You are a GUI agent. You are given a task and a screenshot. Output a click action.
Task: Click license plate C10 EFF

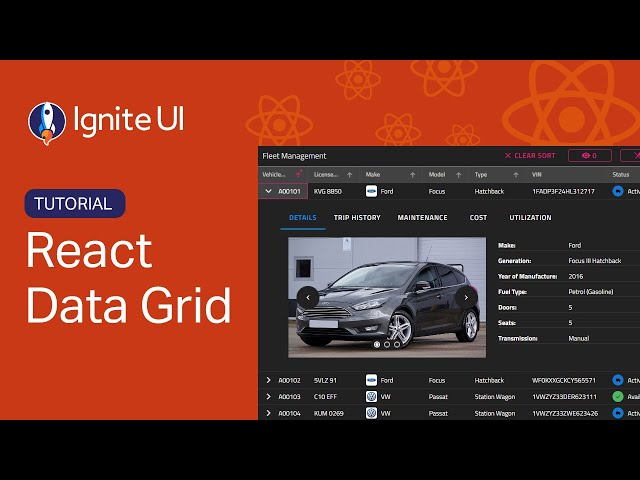tap(325, 397)
